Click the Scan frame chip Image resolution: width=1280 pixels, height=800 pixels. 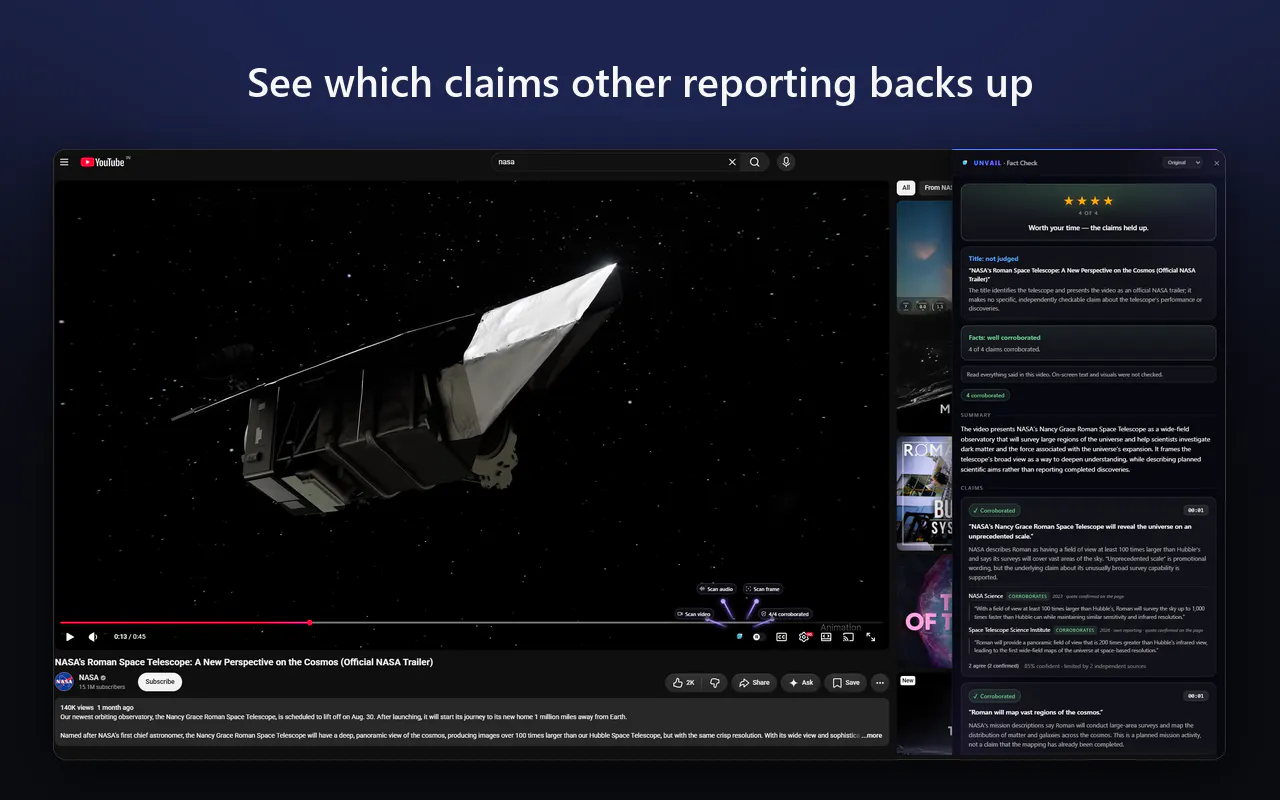point(763,589)
